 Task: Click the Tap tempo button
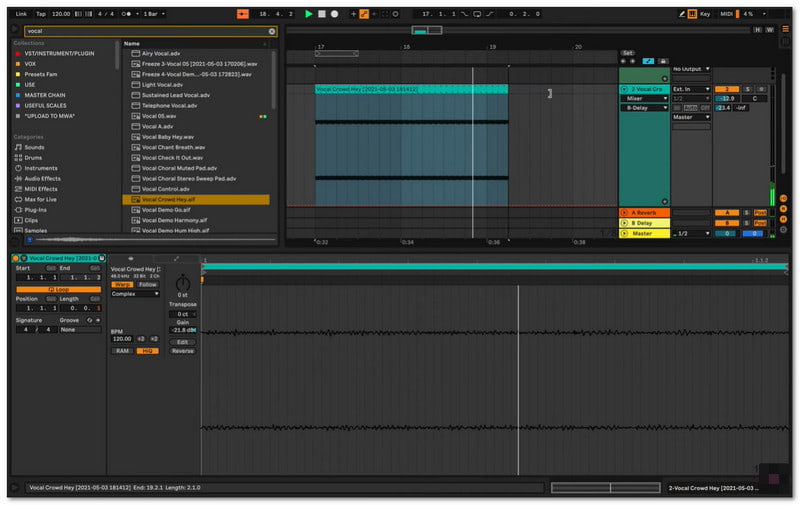click(41, 14)
